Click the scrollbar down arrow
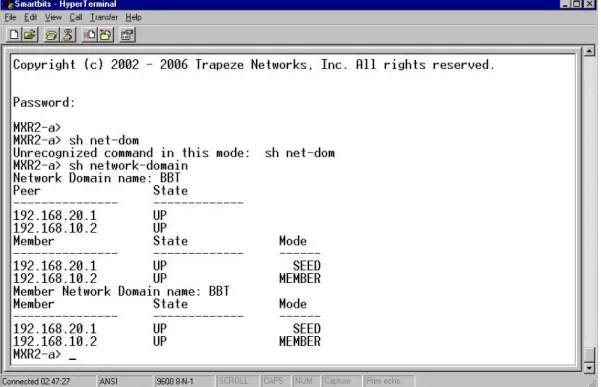 tap(589, 368)
